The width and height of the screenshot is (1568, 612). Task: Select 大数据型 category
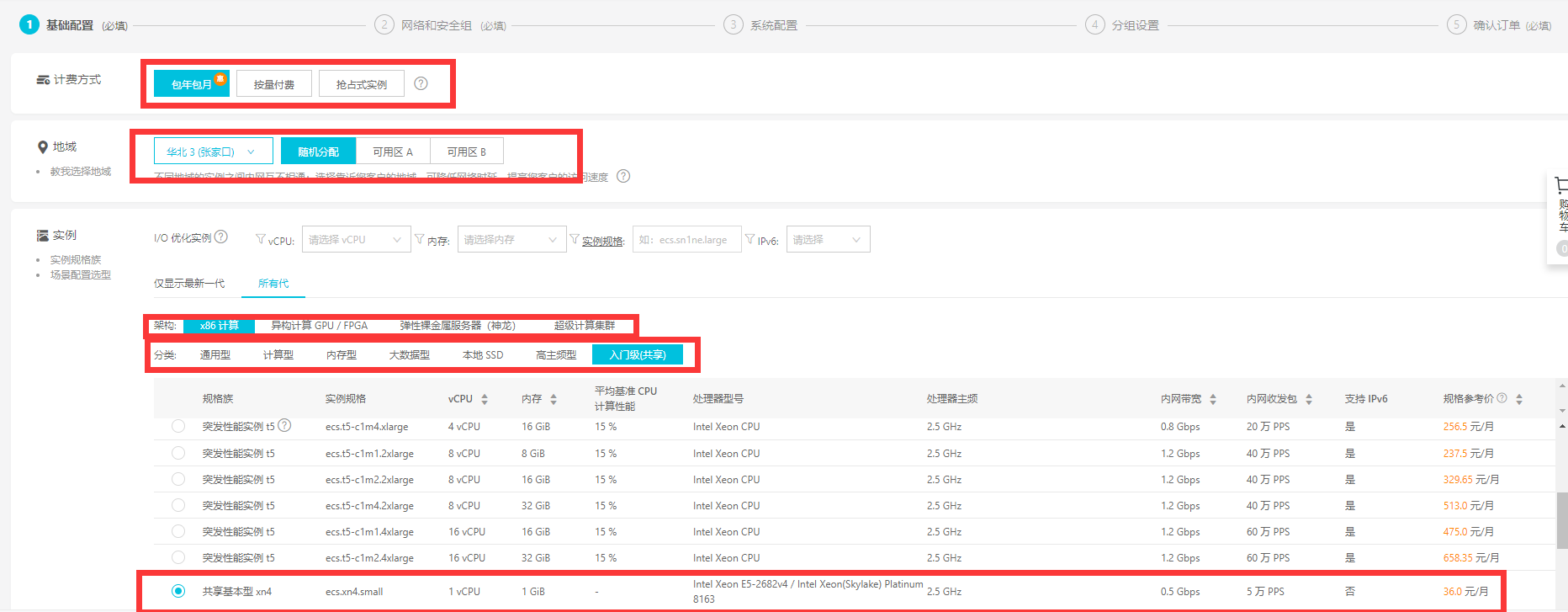click(410, 354)
